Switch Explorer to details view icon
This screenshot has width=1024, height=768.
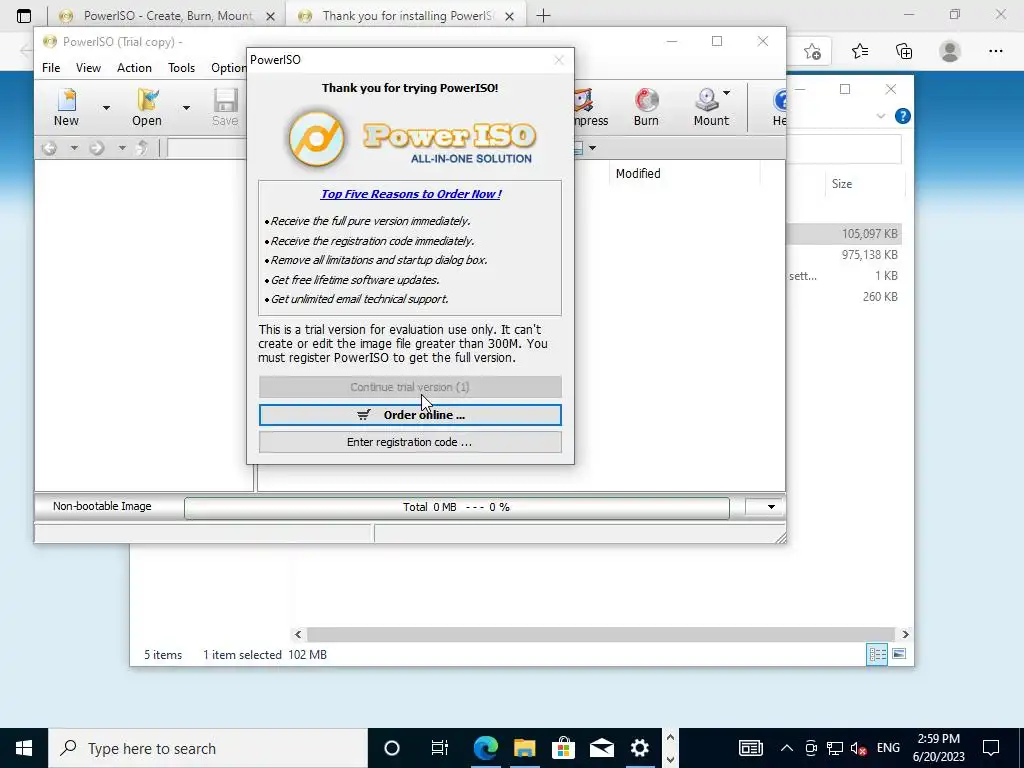(x=877, y=654)
